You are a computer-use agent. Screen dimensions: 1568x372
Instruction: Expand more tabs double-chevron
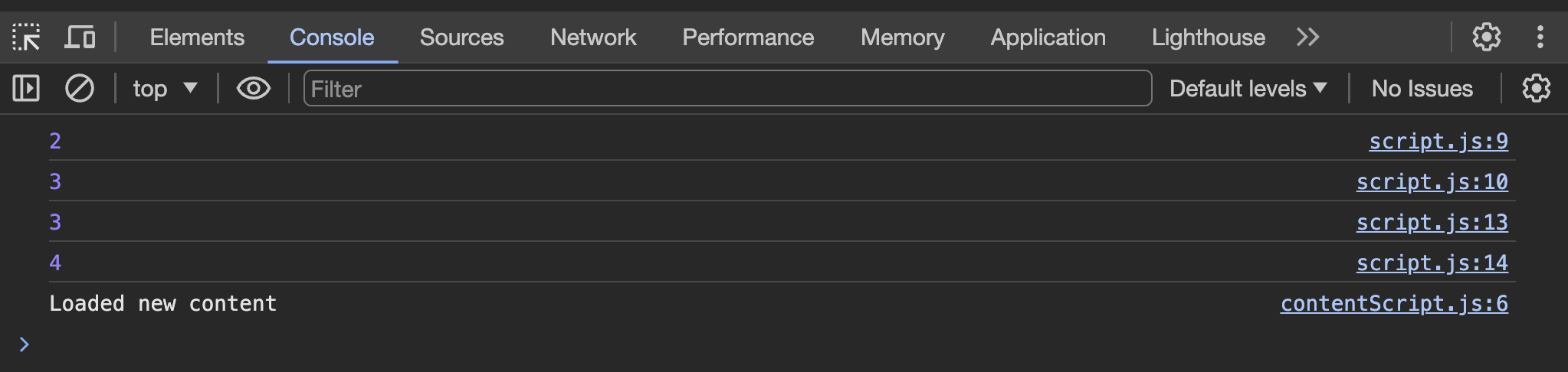(x=1308, y=37)
